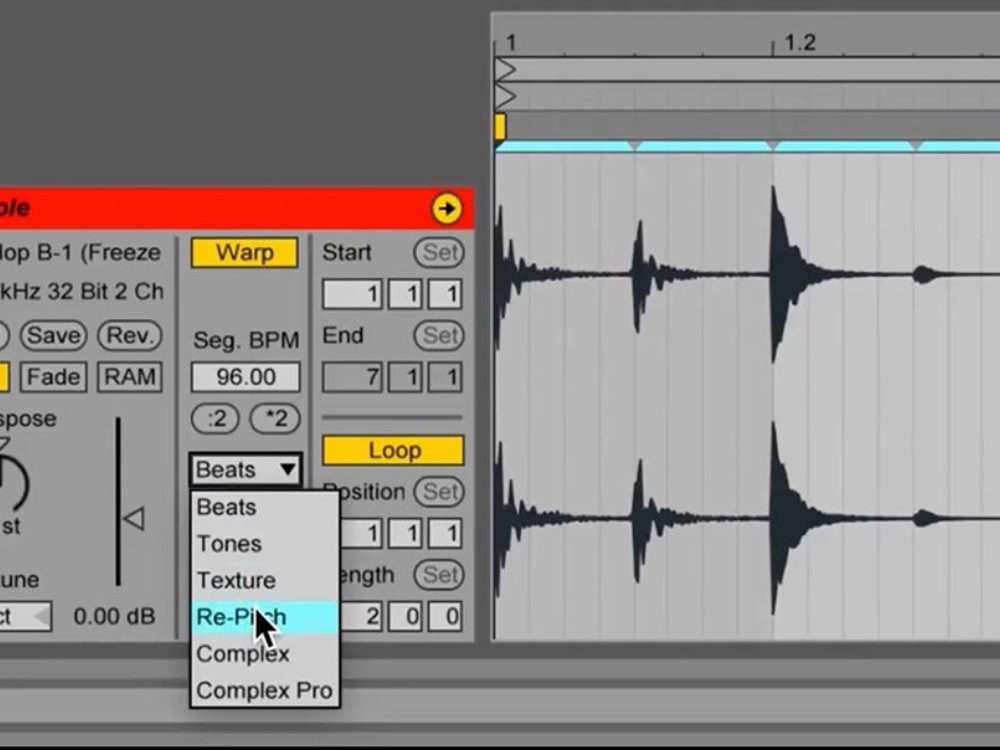Click the End bar field showing 7
Viewport: 1000px width, 750px height.
point(353,378)
